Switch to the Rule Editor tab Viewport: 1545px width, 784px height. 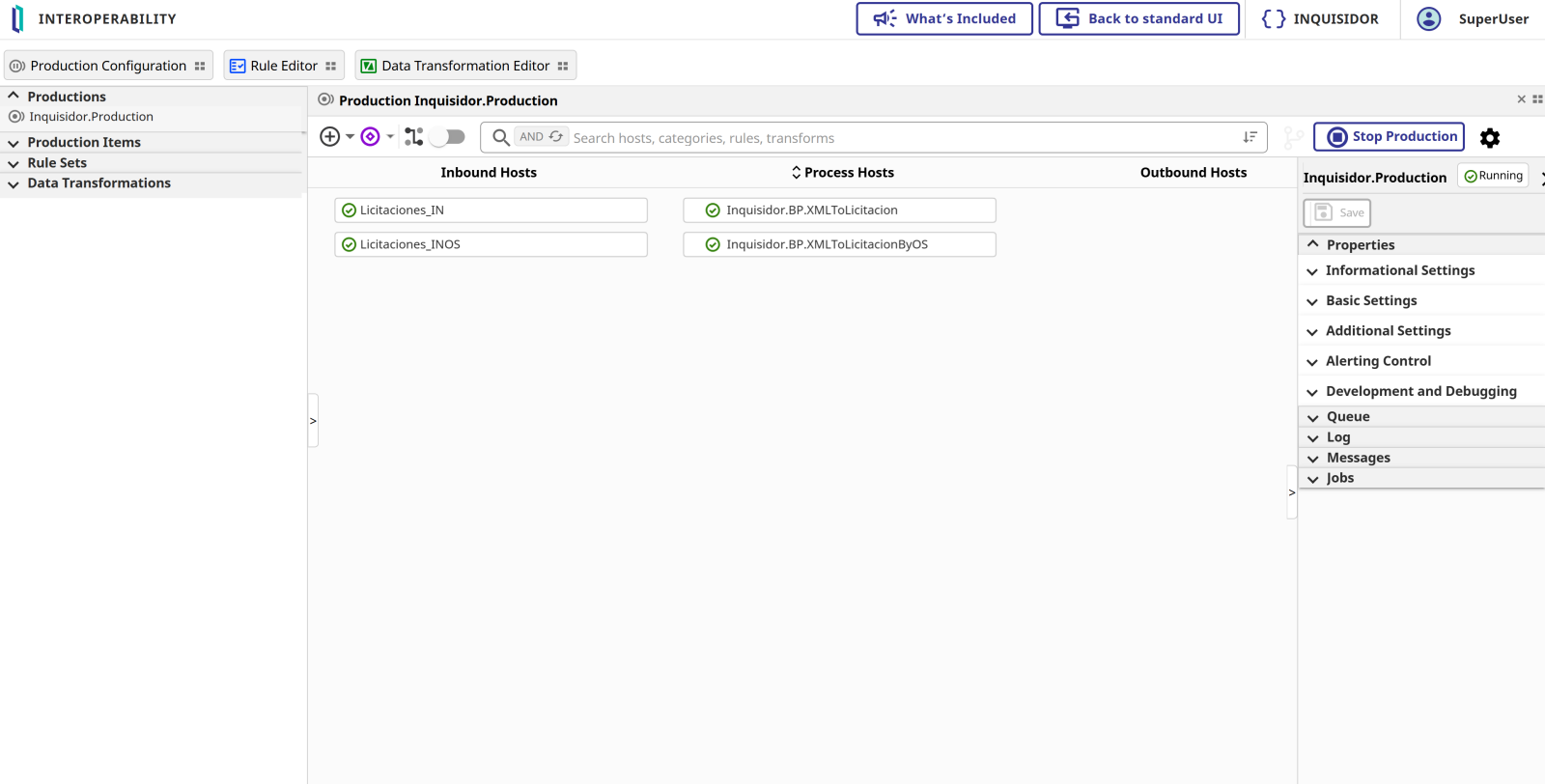pyautogui.click(x=283, y=66)
